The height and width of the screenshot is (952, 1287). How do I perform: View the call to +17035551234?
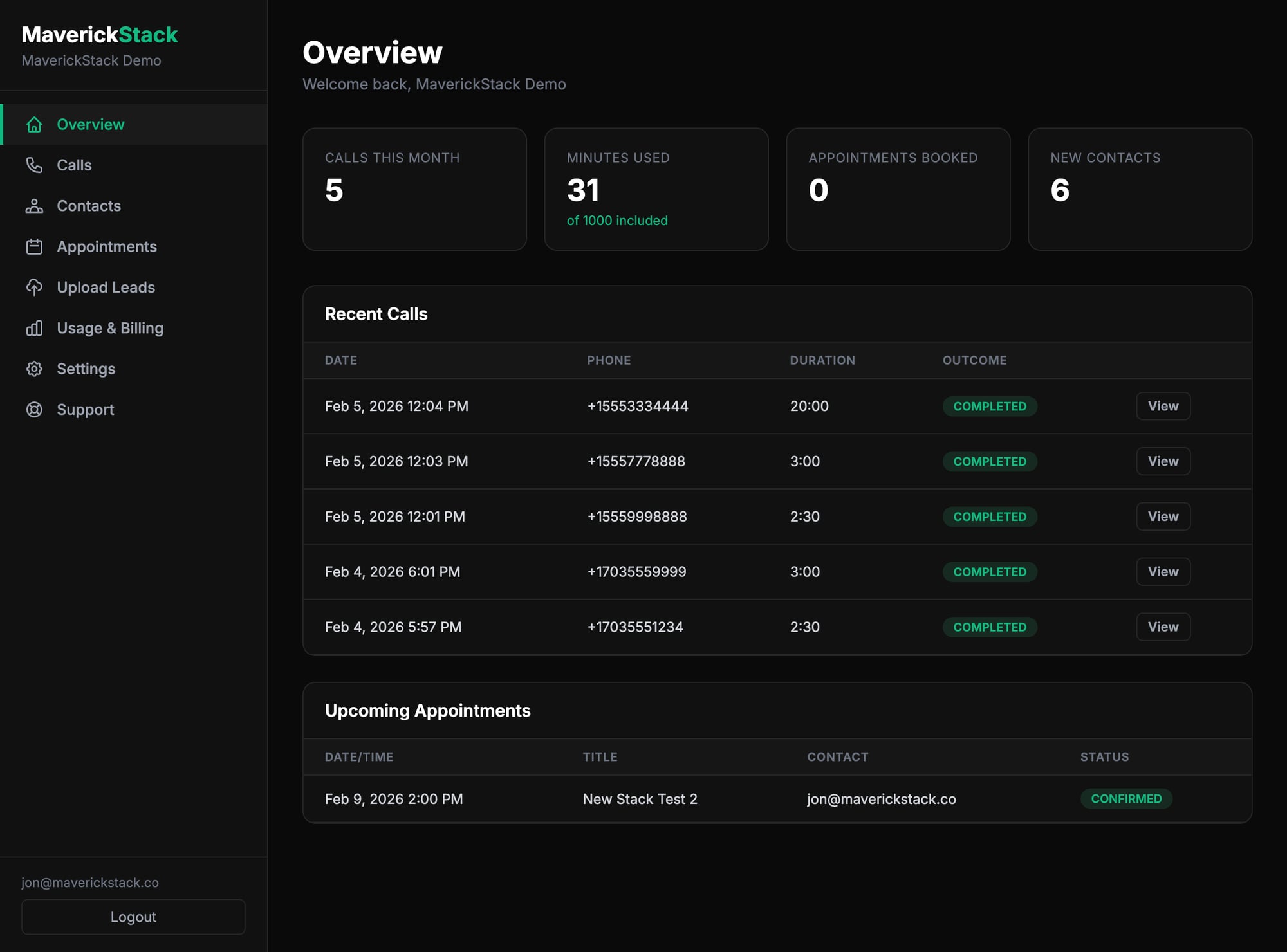pos(1162,627)
